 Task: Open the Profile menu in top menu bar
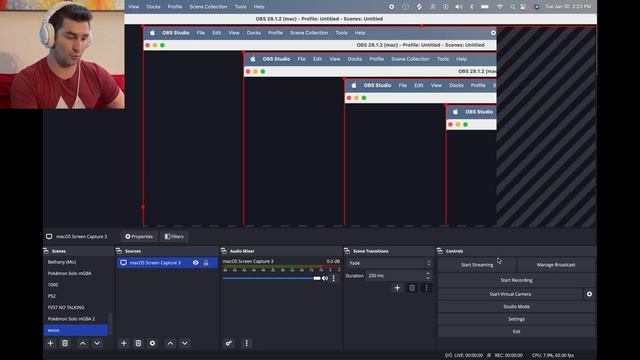coord(175,7)
